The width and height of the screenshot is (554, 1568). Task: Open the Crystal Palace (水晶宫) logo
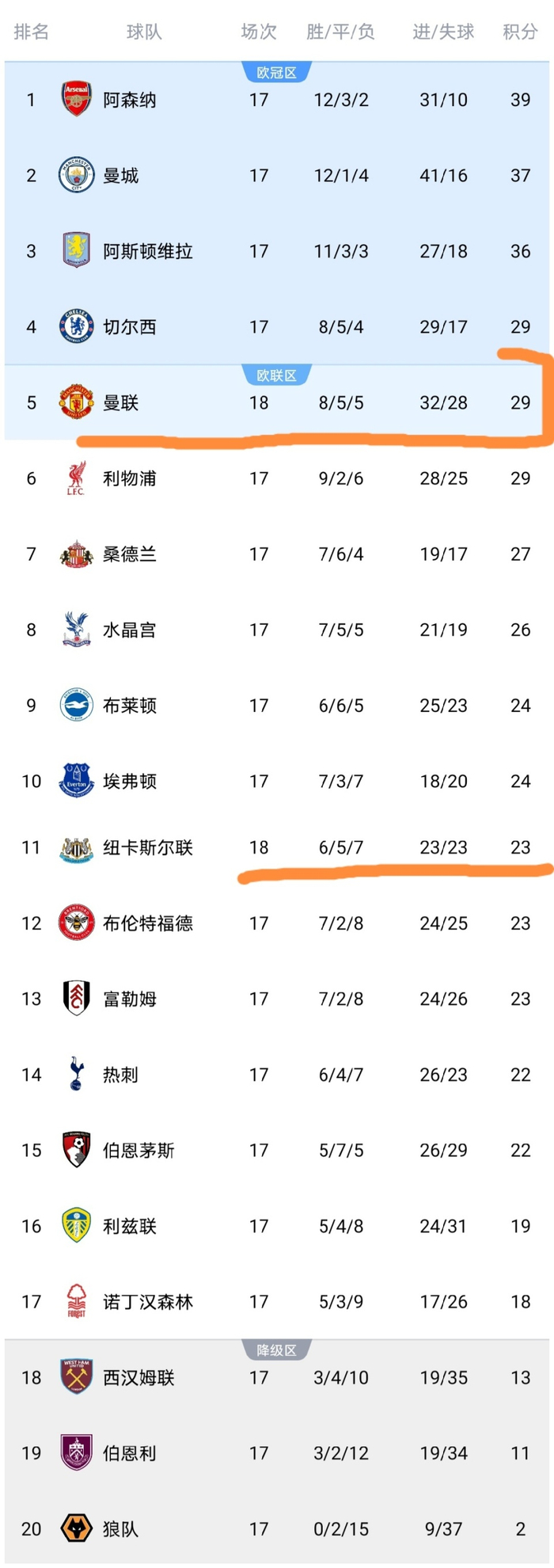(76, 630)
